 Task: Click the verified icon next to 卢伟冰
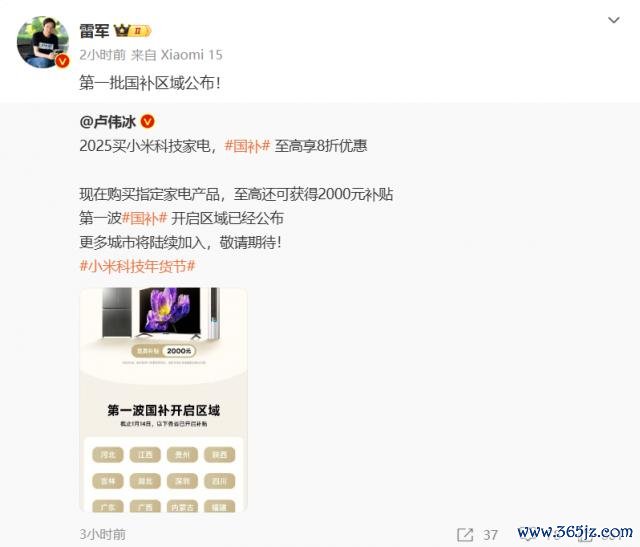(x=148, y=121)
